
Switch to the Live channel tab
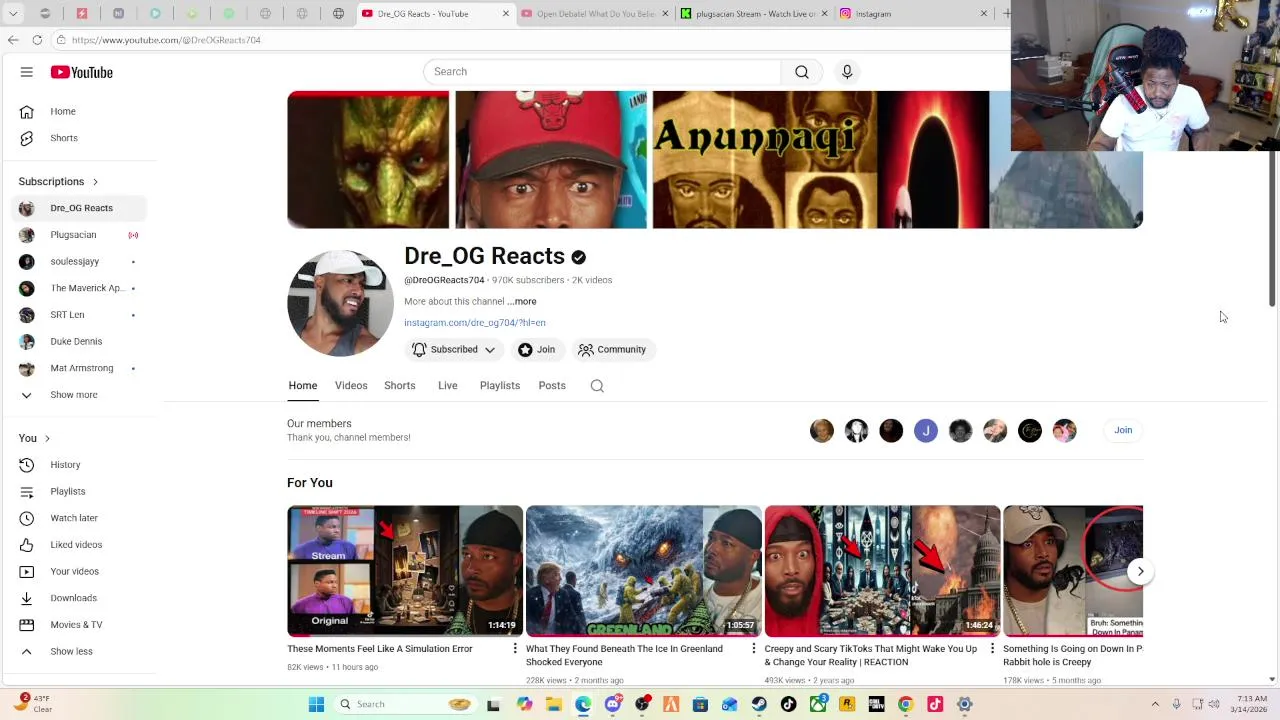click(x=448, y=386)
